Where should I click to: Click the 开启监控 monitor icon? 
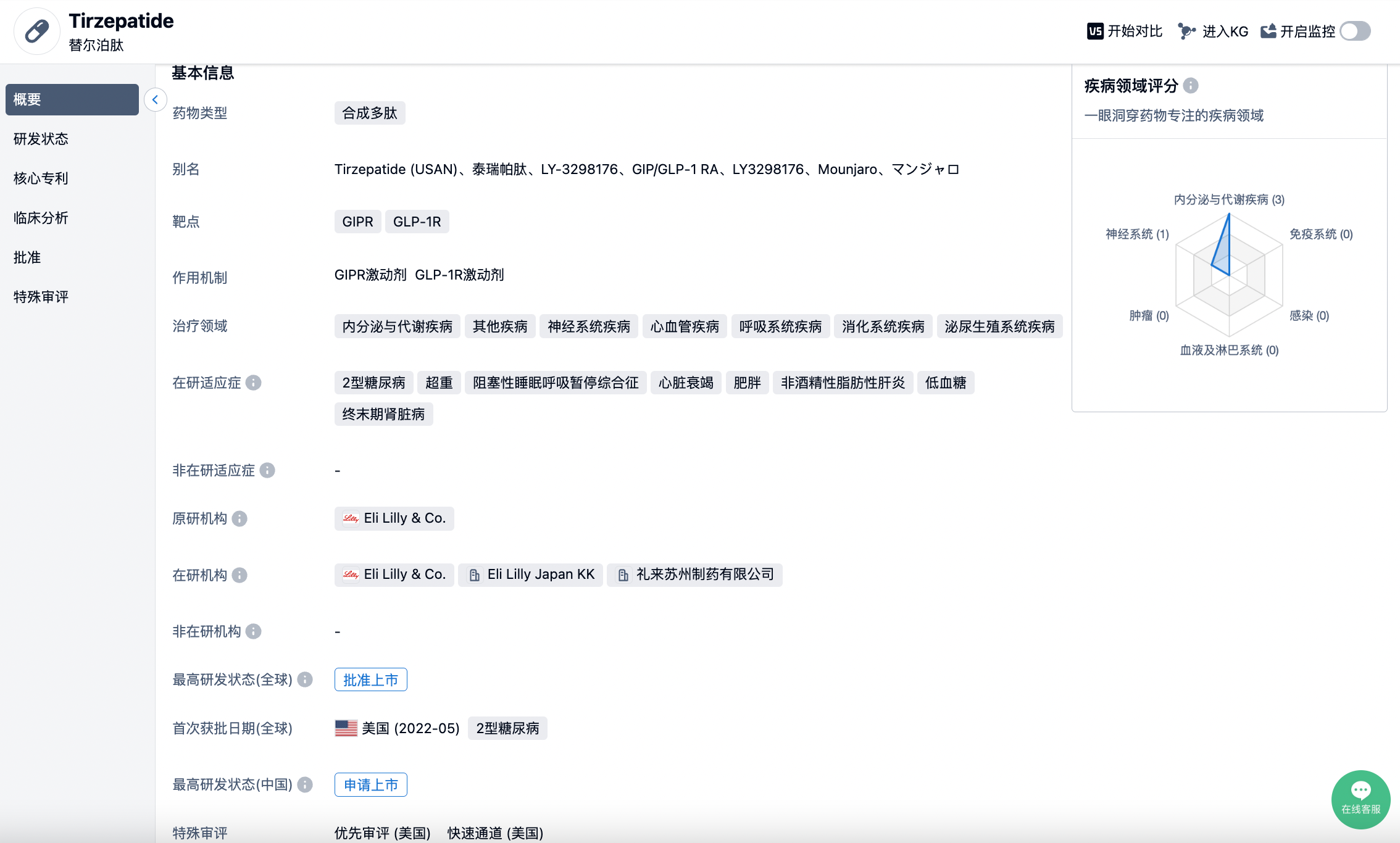pos(1268,31)
